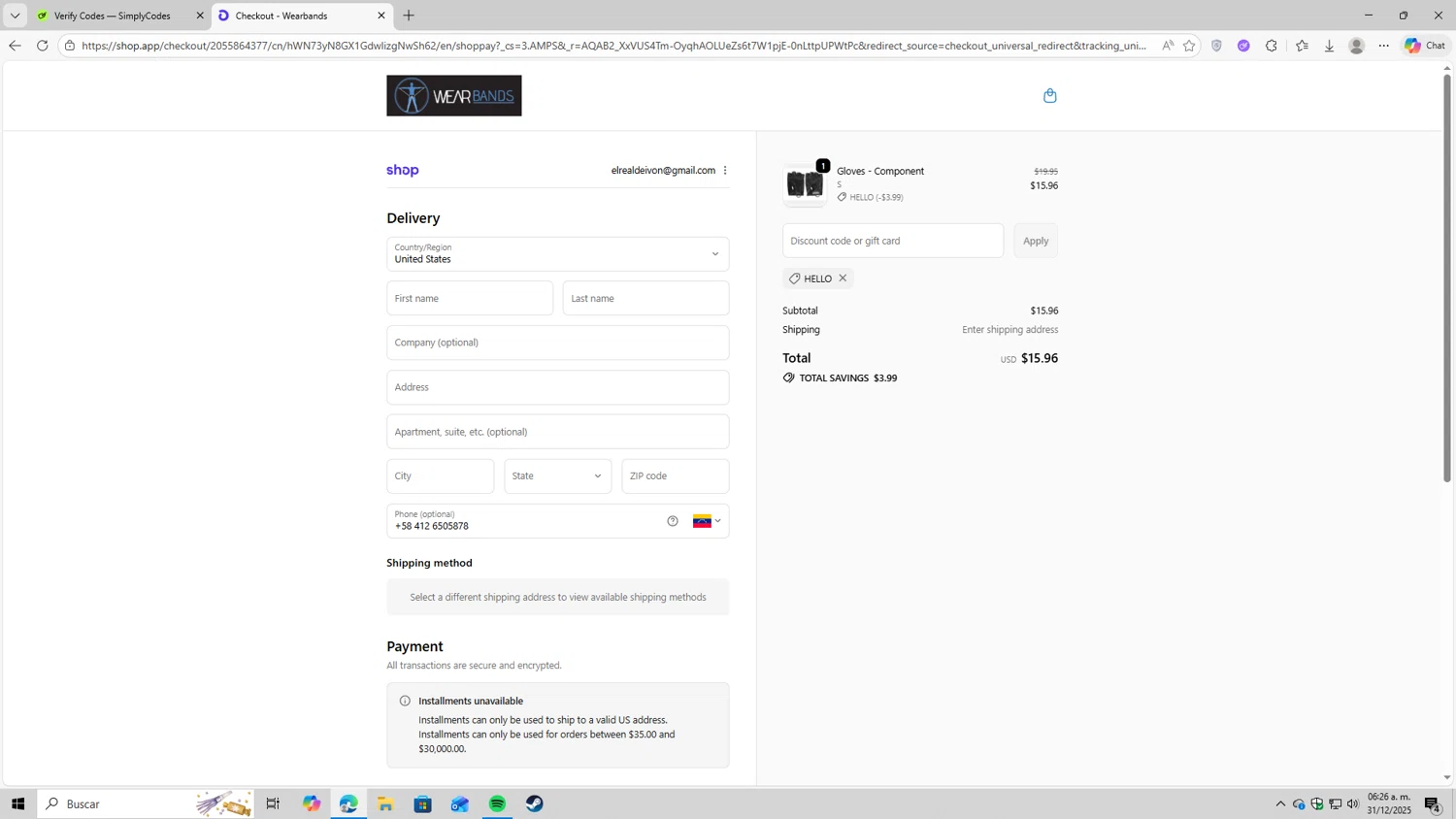The image size is (1456, 819).
Task: Open the State dropdown
Action: click(x=557, y=476)
